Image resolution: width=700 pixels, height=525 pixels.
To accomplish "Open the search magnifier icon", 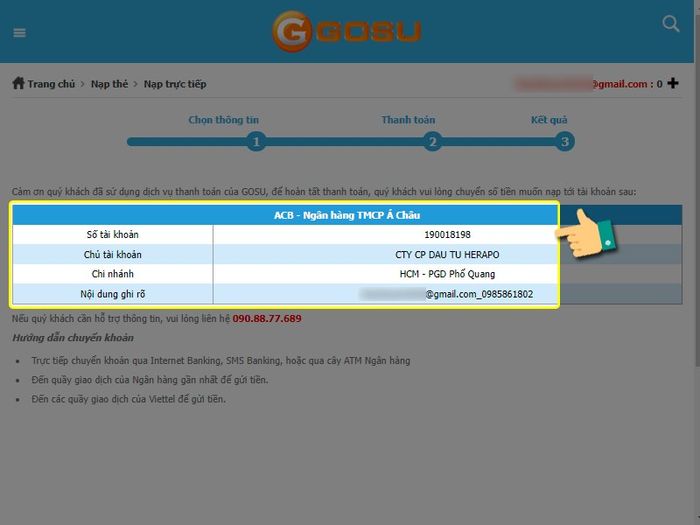I will (x=671, y=24).
